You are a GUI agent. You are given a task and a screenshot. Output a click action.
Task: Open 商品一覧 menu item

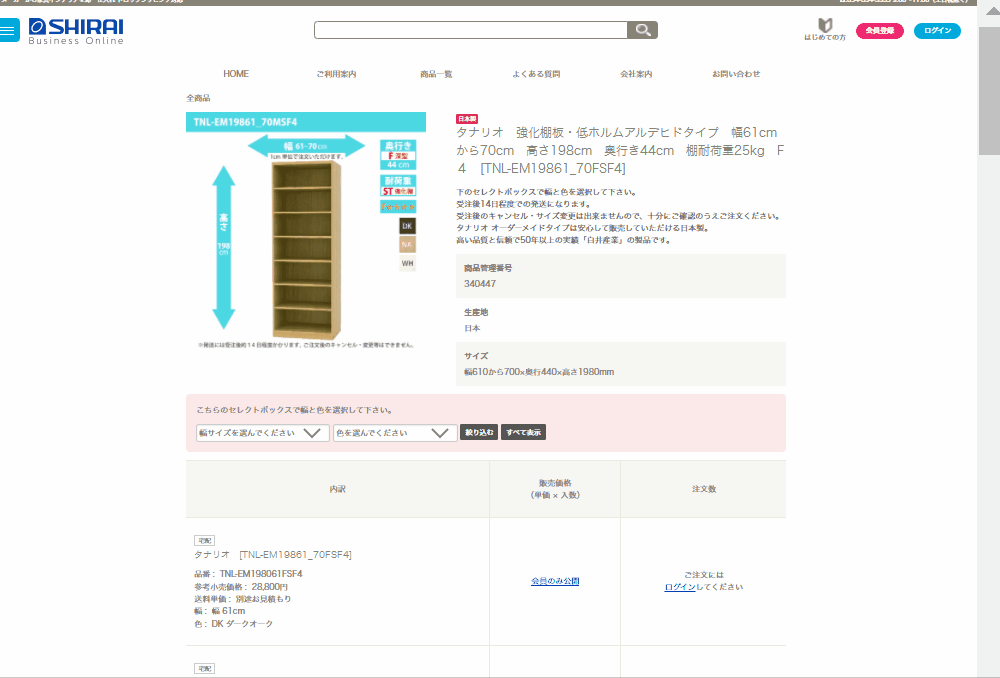[x=436, y=74]
